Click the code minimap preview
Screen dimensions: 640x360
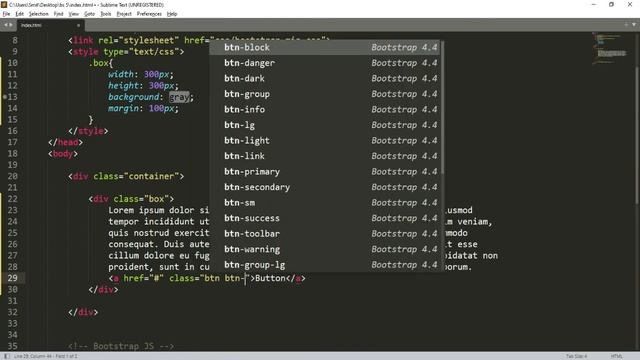610,49
